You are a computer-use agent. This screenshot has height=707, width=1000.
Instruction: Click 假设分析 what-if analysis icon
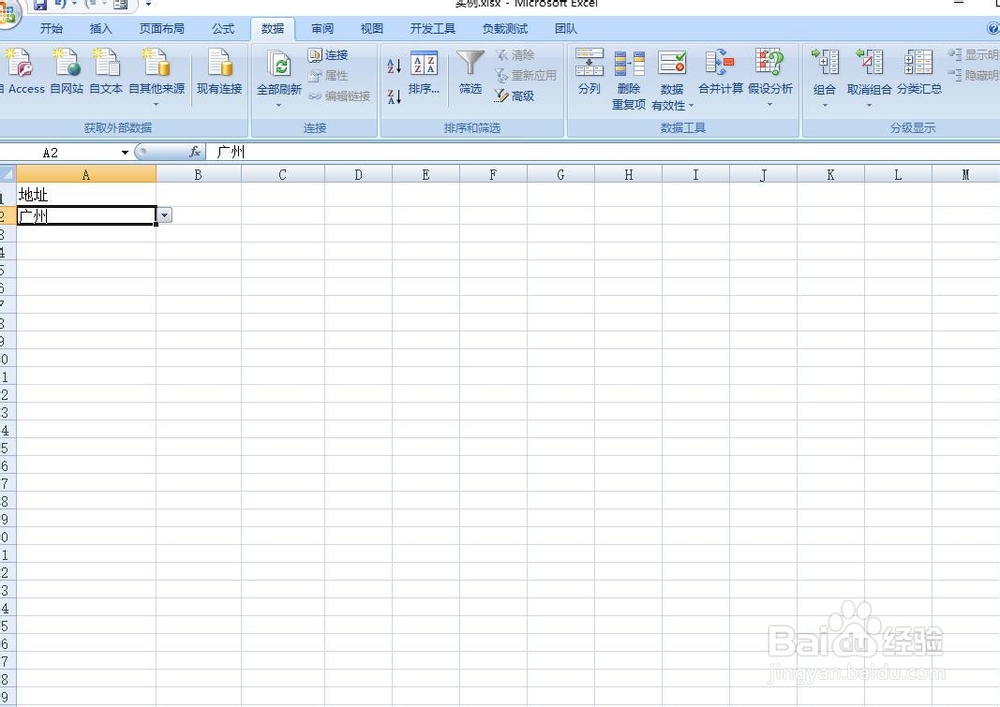click(x=769, y=62)
